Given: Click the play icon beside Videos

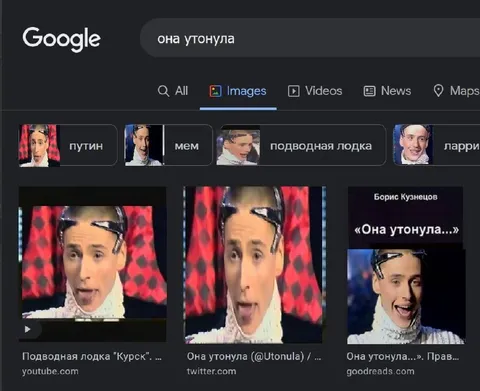Looking at the screenshot, I should (293, 91).
